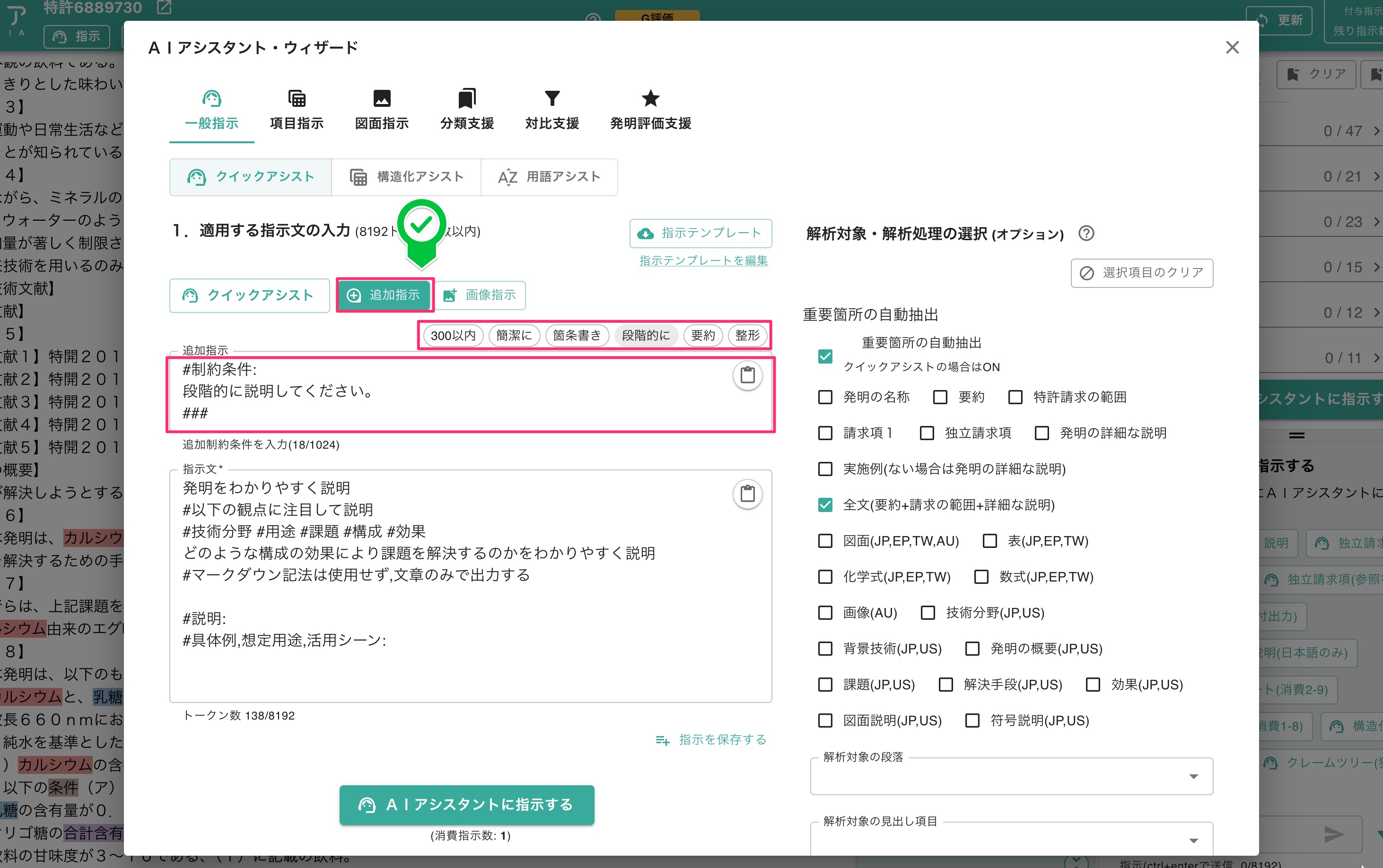Click the 画像指示 button
1383x868 pixels.
coord(480,295)
